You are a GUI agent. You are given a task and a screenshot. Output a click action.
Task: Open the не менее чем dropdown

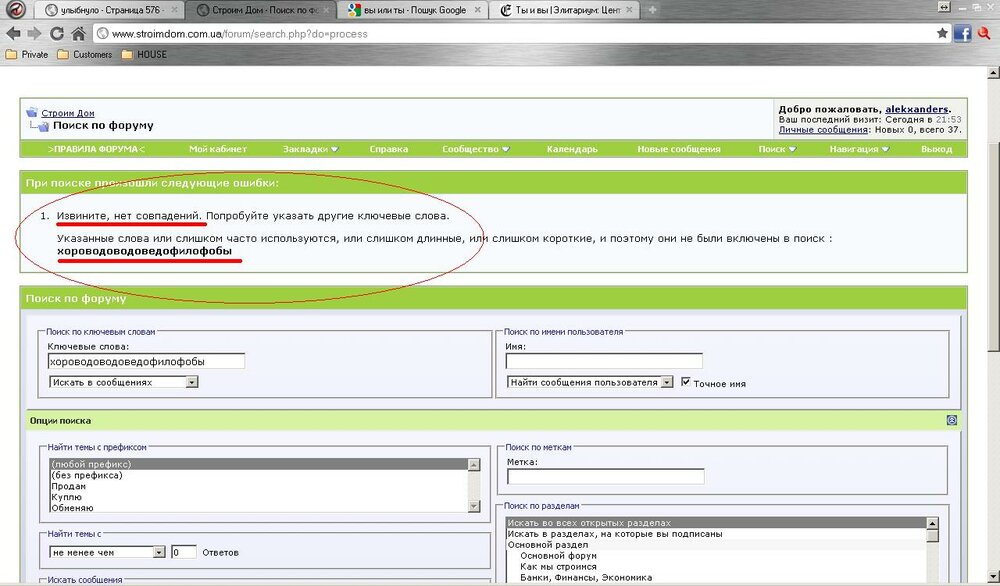point(107,552)
